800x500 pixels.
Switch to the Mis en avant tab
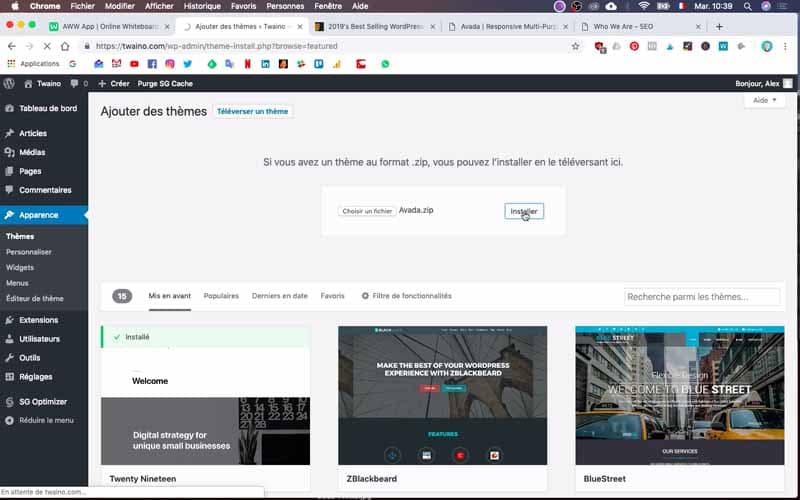tap(169, 296)
